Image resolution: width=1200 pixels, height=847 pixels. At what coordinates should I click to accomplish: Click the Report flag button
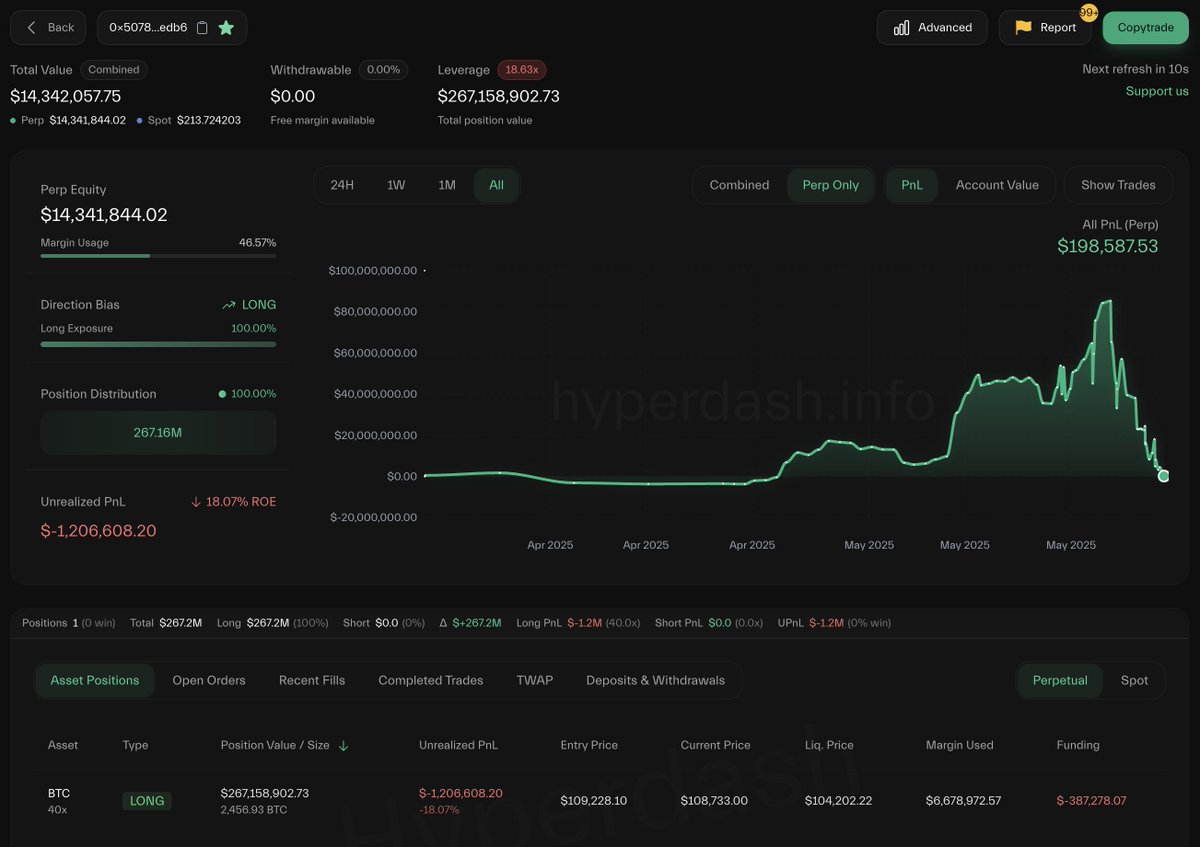[1045, 28]
